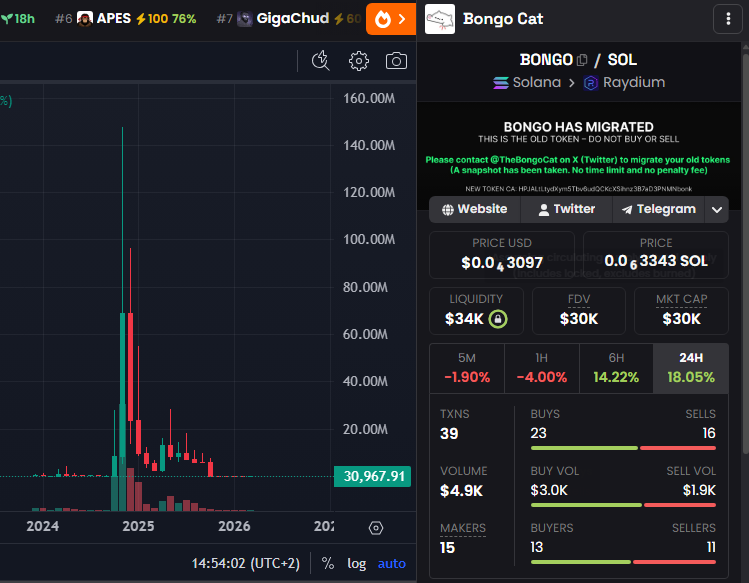
Task: Click the VOLUME value $4.9K
Action: tap(461, 491)
